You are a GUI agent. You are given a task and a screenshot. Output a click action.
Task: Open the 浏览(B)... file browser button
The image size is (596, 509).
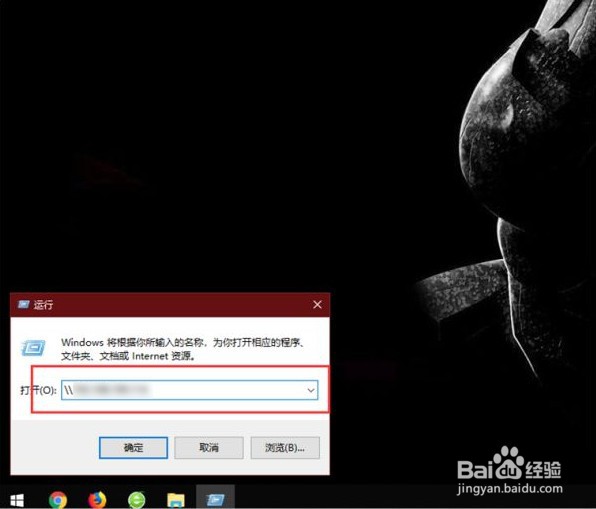[x=285, y=447]
